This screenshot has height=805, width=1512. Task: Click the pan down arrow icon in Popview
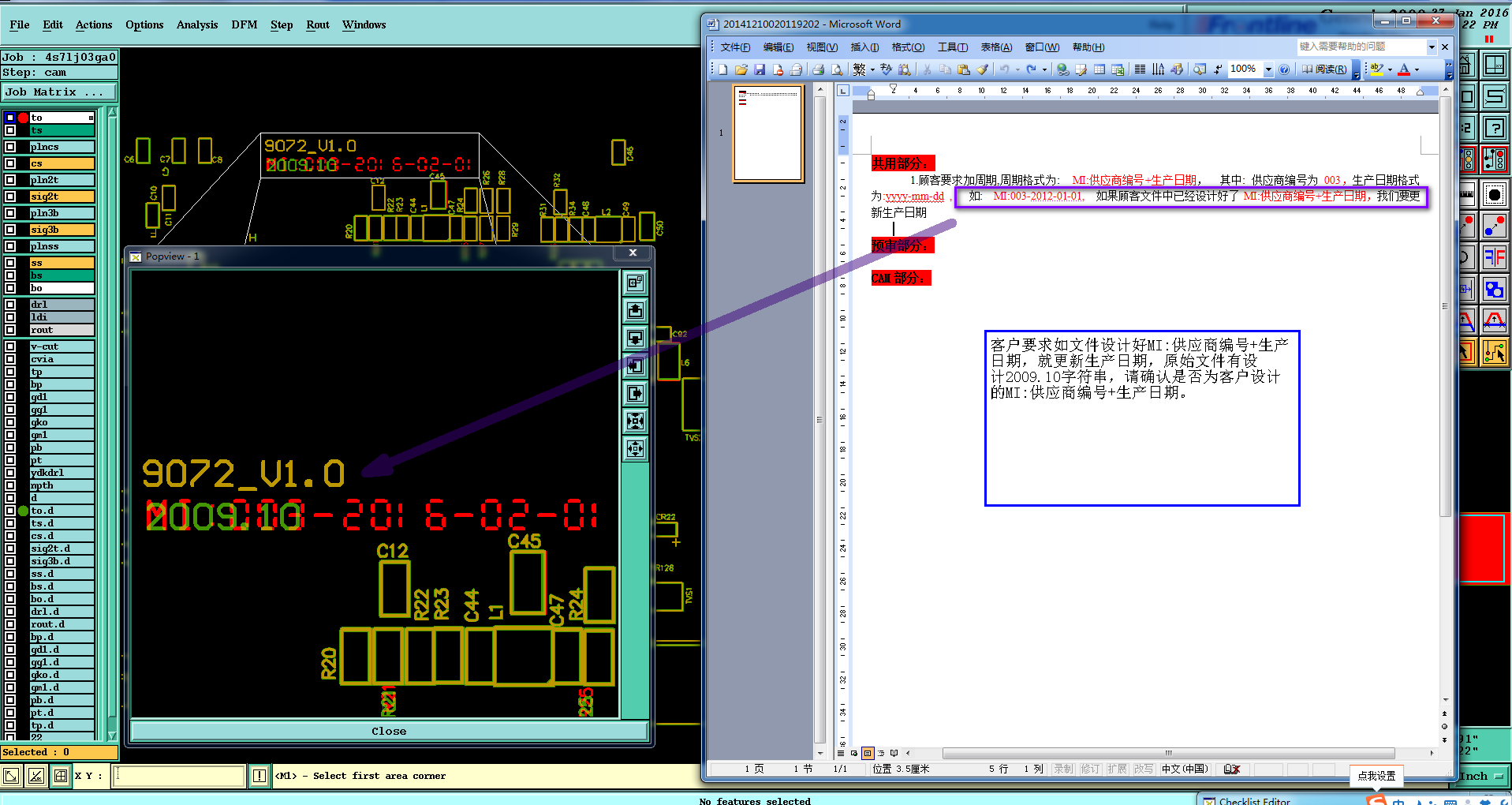tap(635, 338)
